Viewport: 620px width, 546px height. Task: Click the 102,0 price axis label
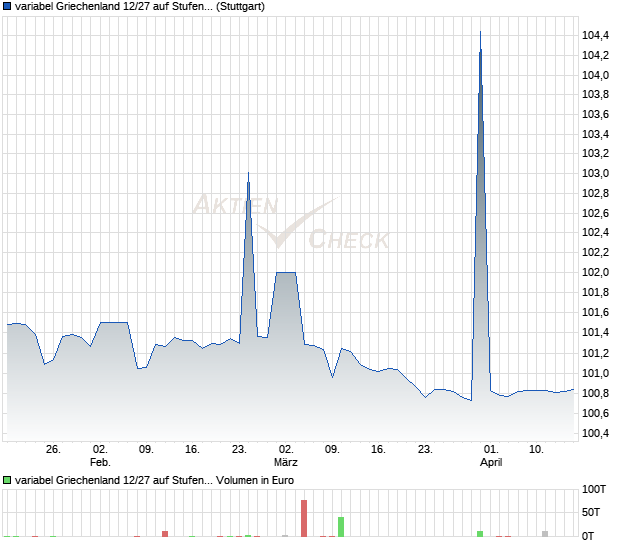595,272
